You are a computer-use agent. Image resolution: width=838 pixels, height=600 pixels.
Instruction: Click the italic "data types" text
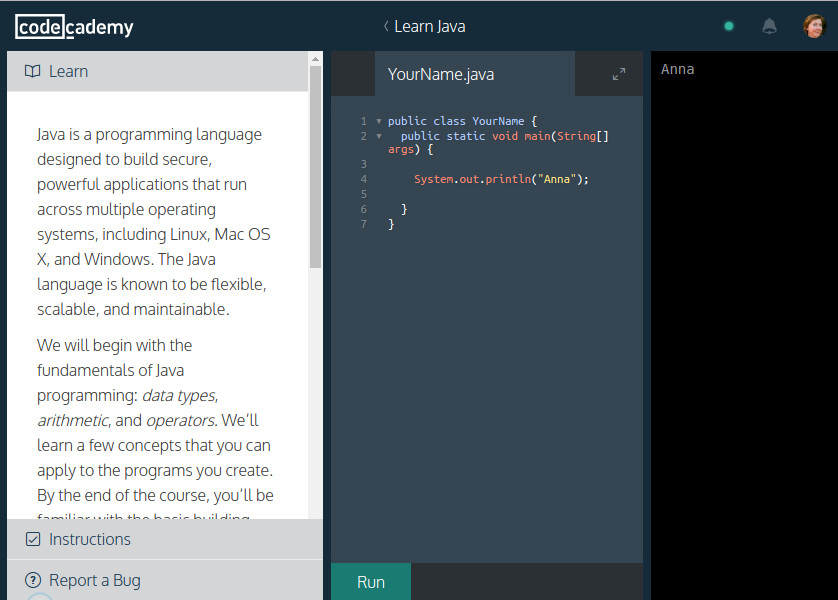tap(179, 395)
